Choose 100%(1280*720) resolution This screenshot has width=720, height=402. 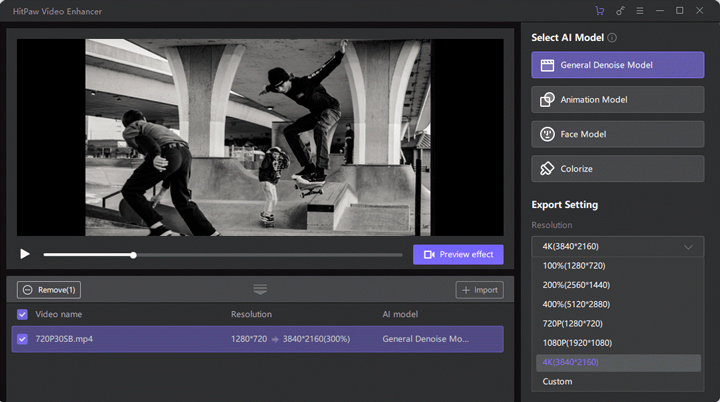click(x=618, y=266)
